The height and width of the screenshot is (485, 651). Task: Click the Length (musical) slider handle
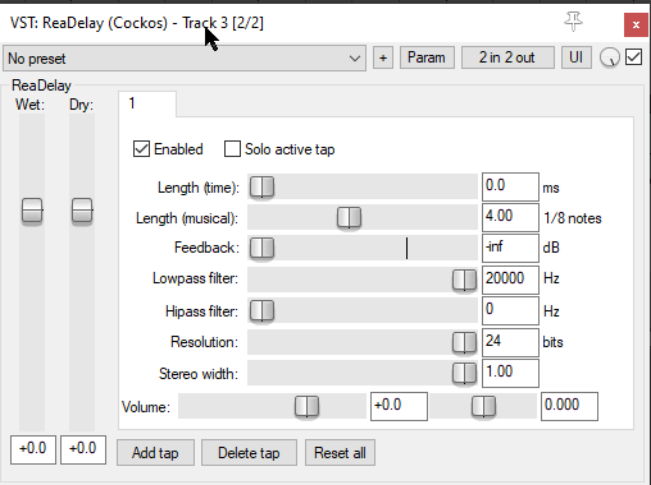click(349, 217)
